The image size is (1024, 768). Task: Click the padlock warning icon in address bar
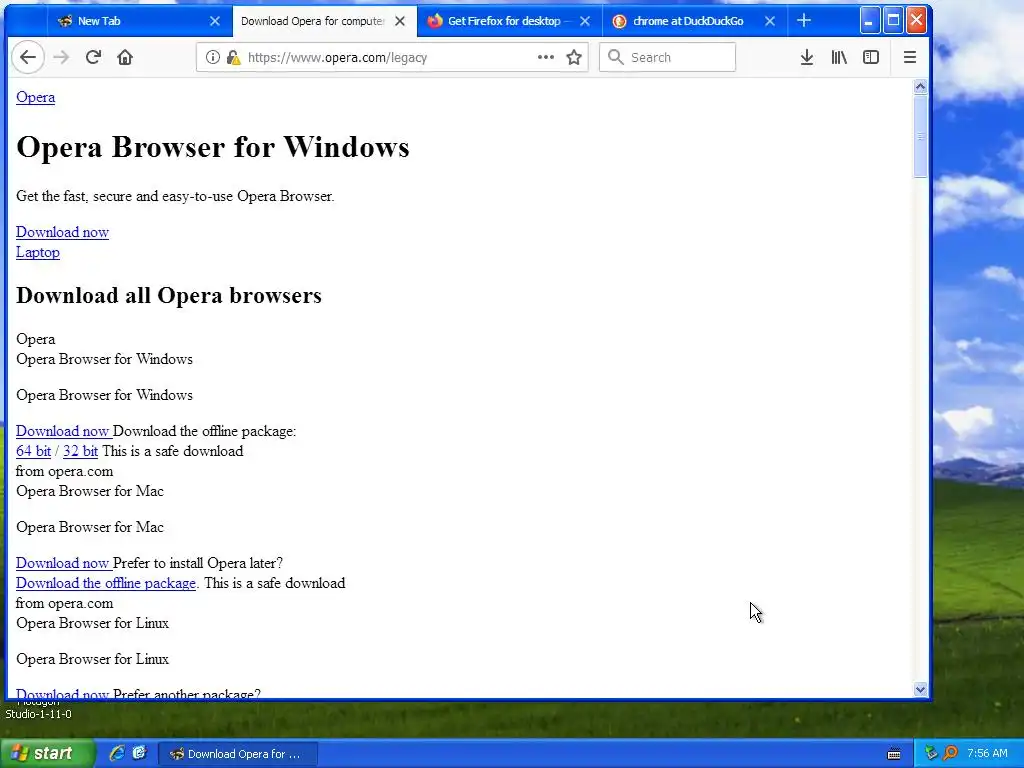coord(233,57)
